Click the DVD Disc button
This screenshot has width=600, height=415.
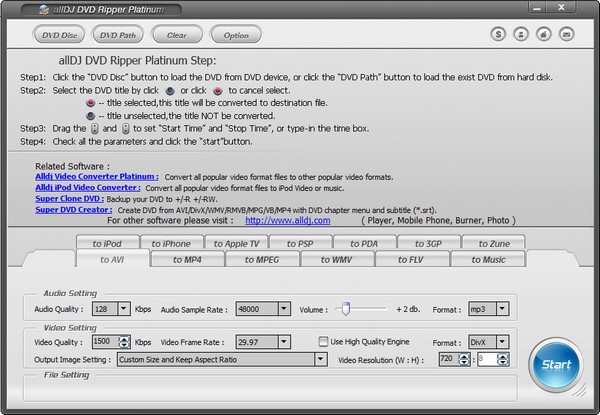(59, 35)
